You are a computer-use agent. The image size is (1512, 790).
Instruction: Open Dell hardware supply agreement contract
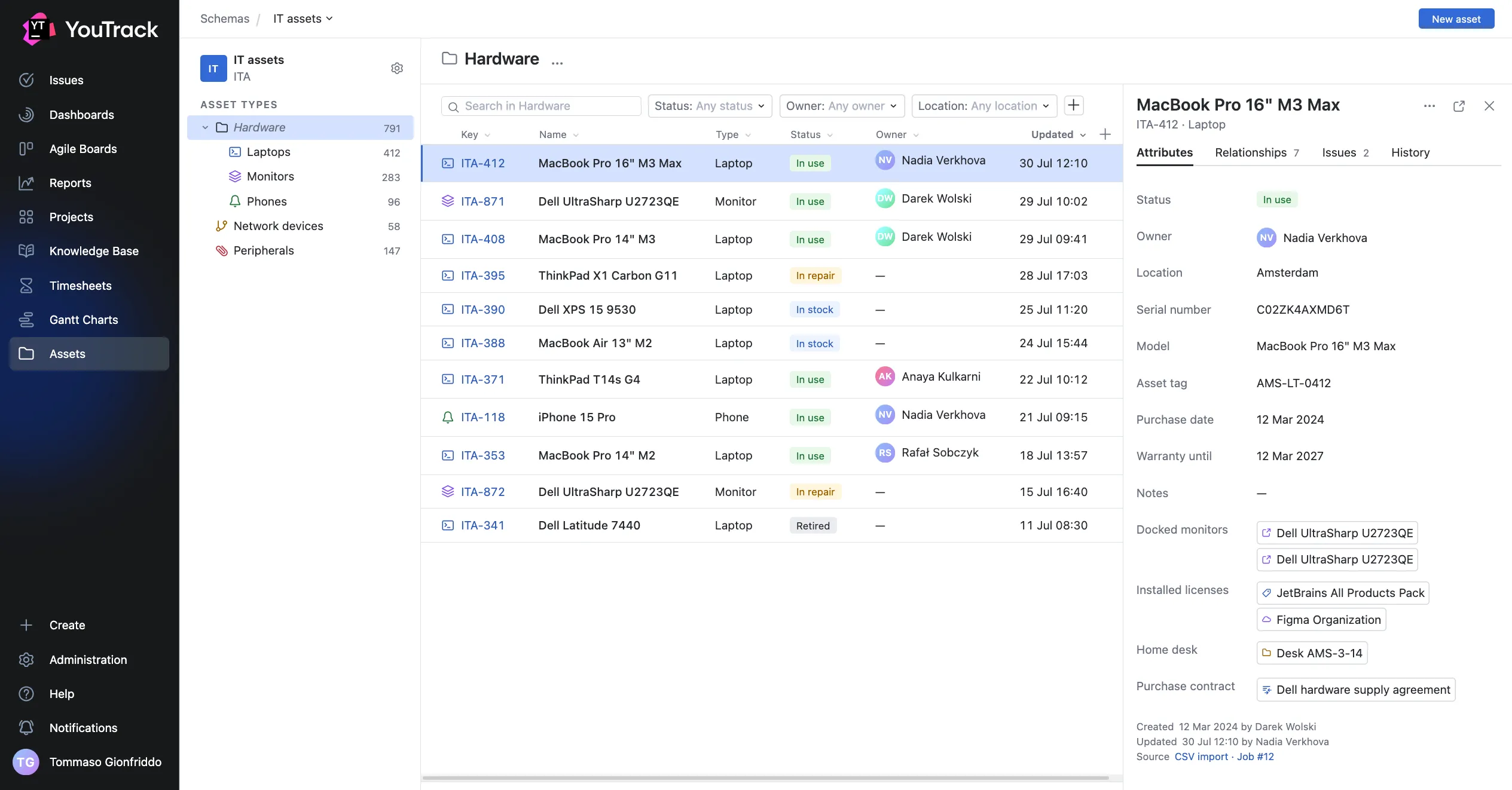click(x=1356, y=690)
